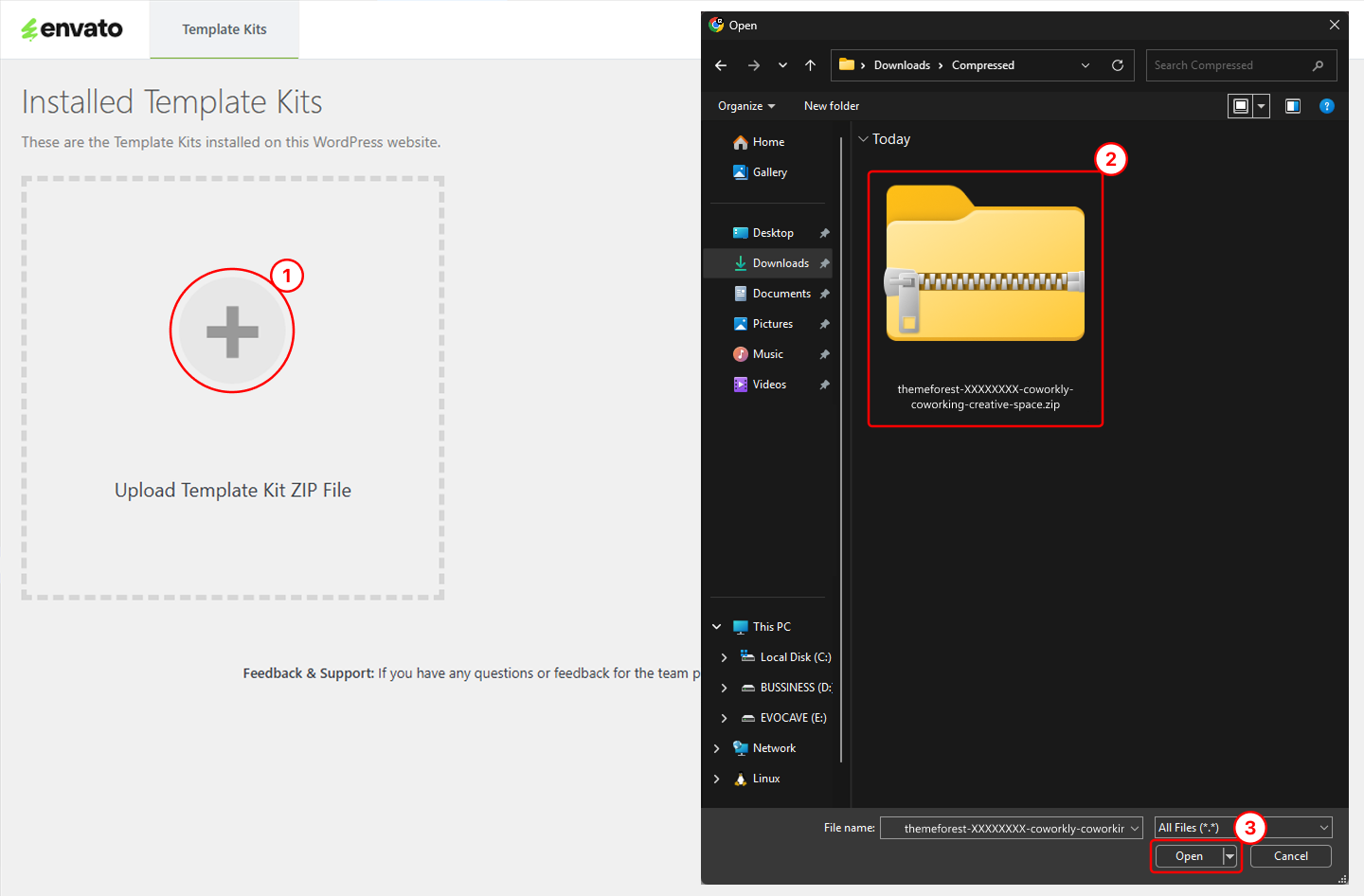Open the view options dropdown arrow
This screenshot has width=1364, height=896.
tap(1261, 106)
